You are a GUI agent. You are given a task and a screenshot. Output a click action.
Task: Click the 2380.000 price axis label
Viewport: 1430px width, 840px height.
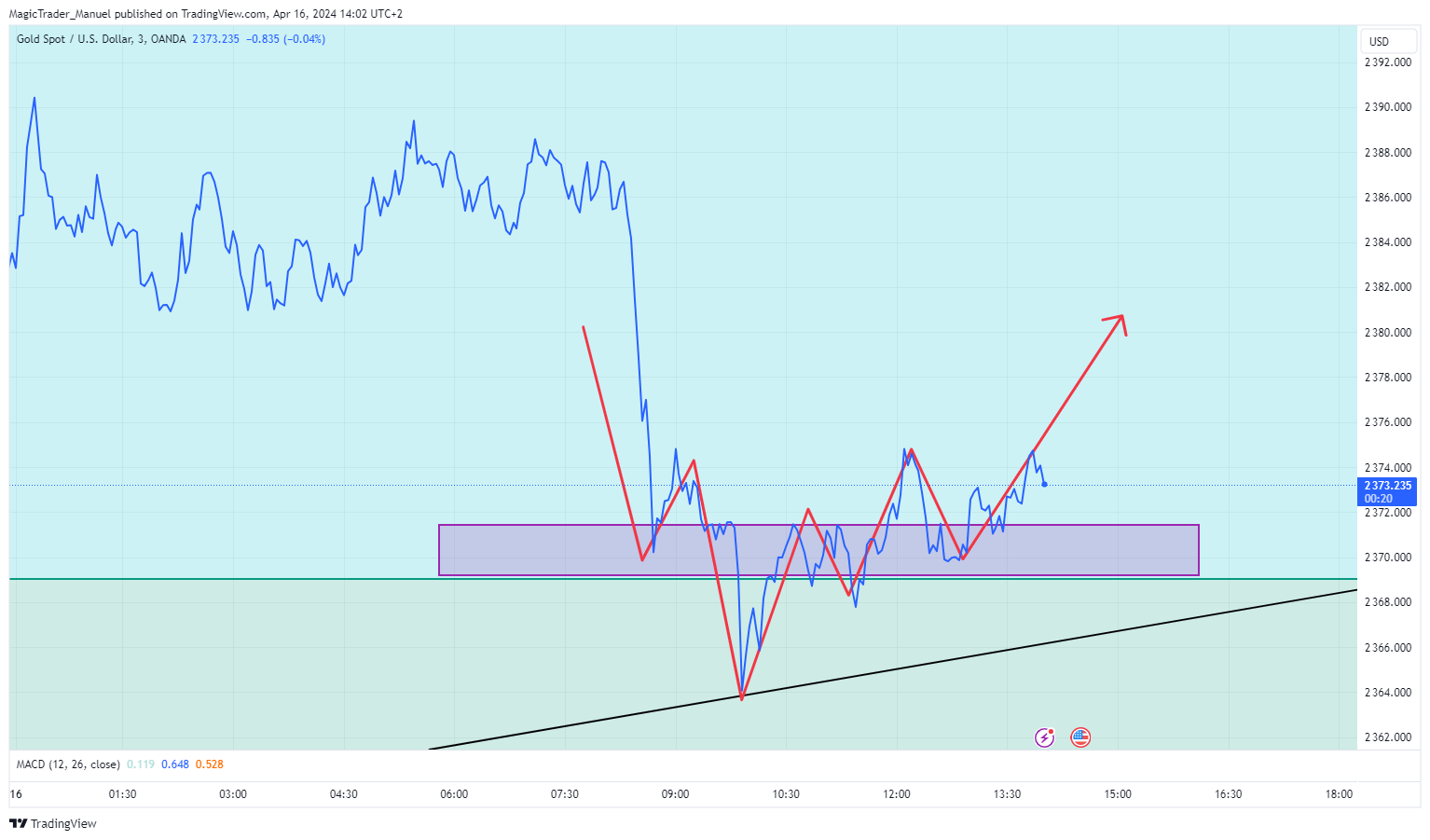click(1388, 333)
